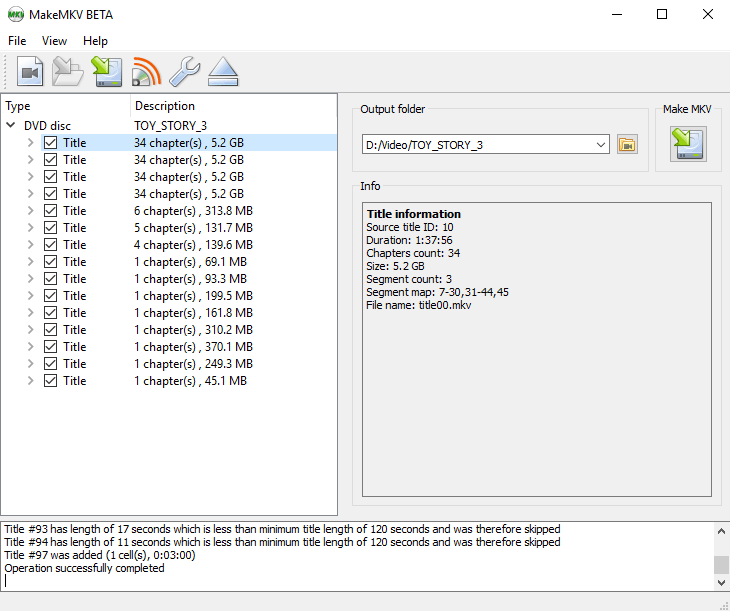Click the Eject disc toolbar icon
This screenshot has height=611, width=730.
(x=223, y=71)
